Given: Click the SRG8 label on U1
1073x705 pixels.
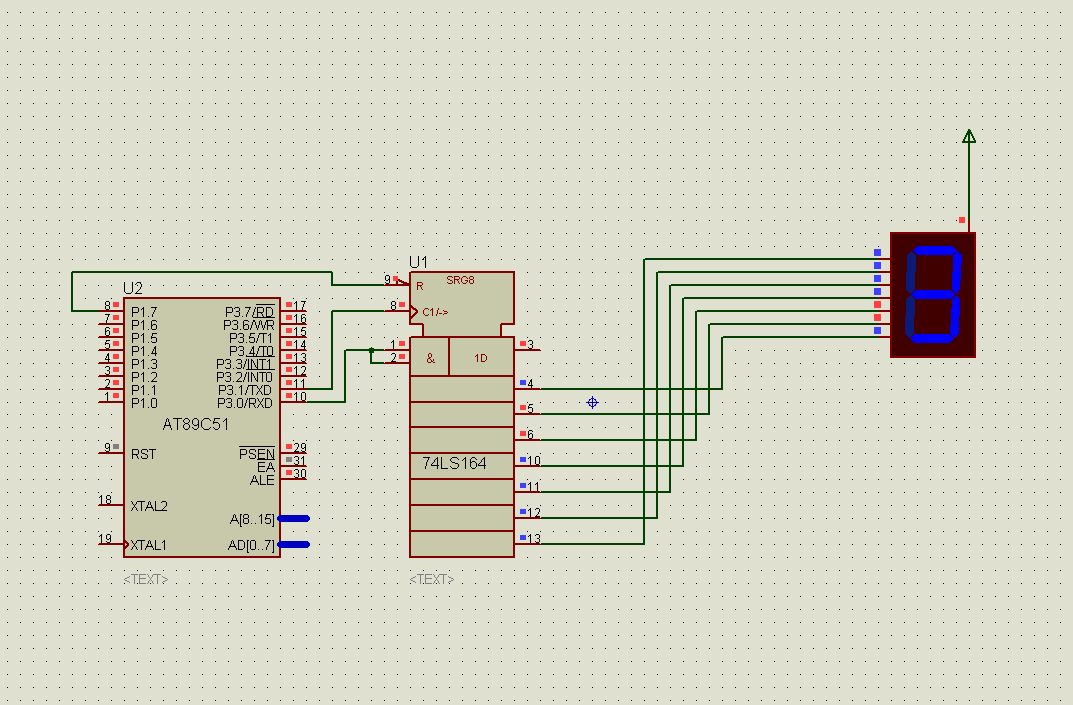Looking at the screenshot, I should [x=460, y=280].
